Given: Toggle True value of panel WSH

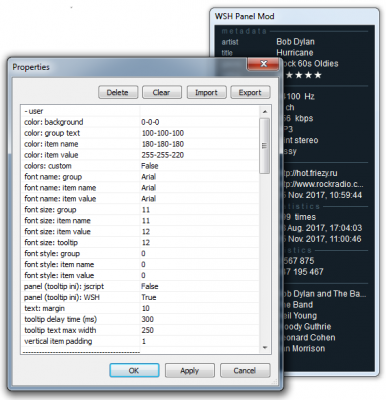Looking at the screenshot, I should coord(149,297).
